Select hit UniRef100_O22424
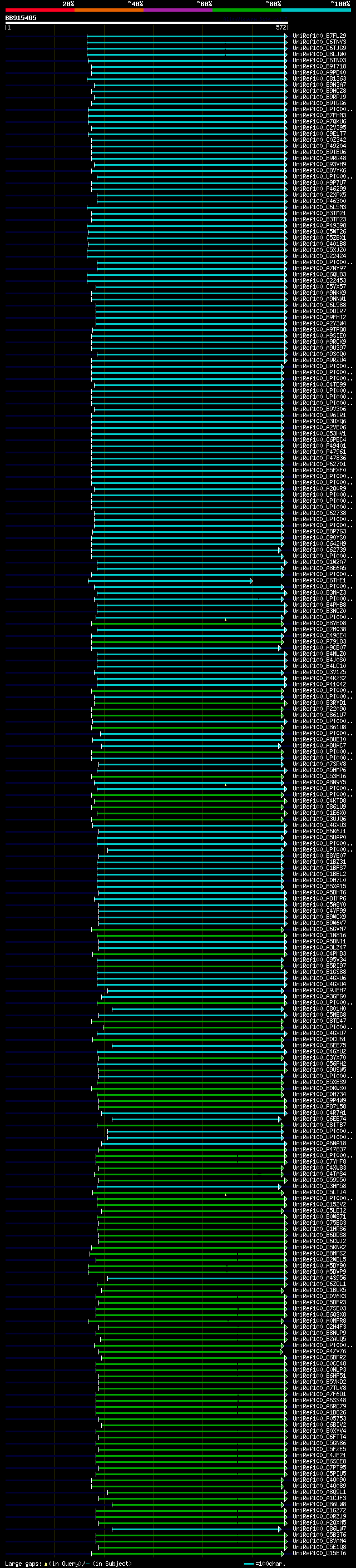 (319, 256)
